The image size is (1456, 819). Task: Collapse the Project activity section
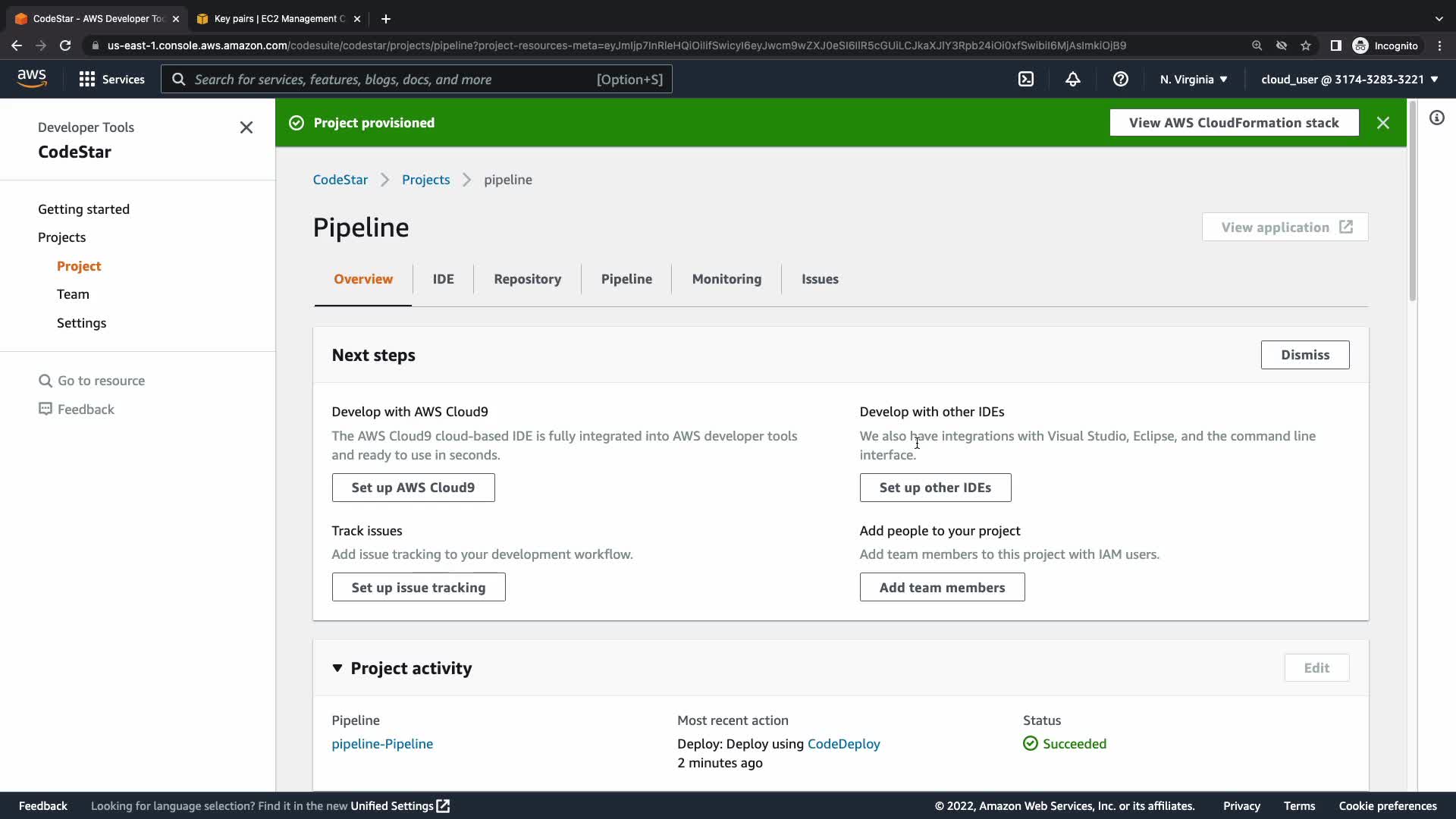pos(337,668)
